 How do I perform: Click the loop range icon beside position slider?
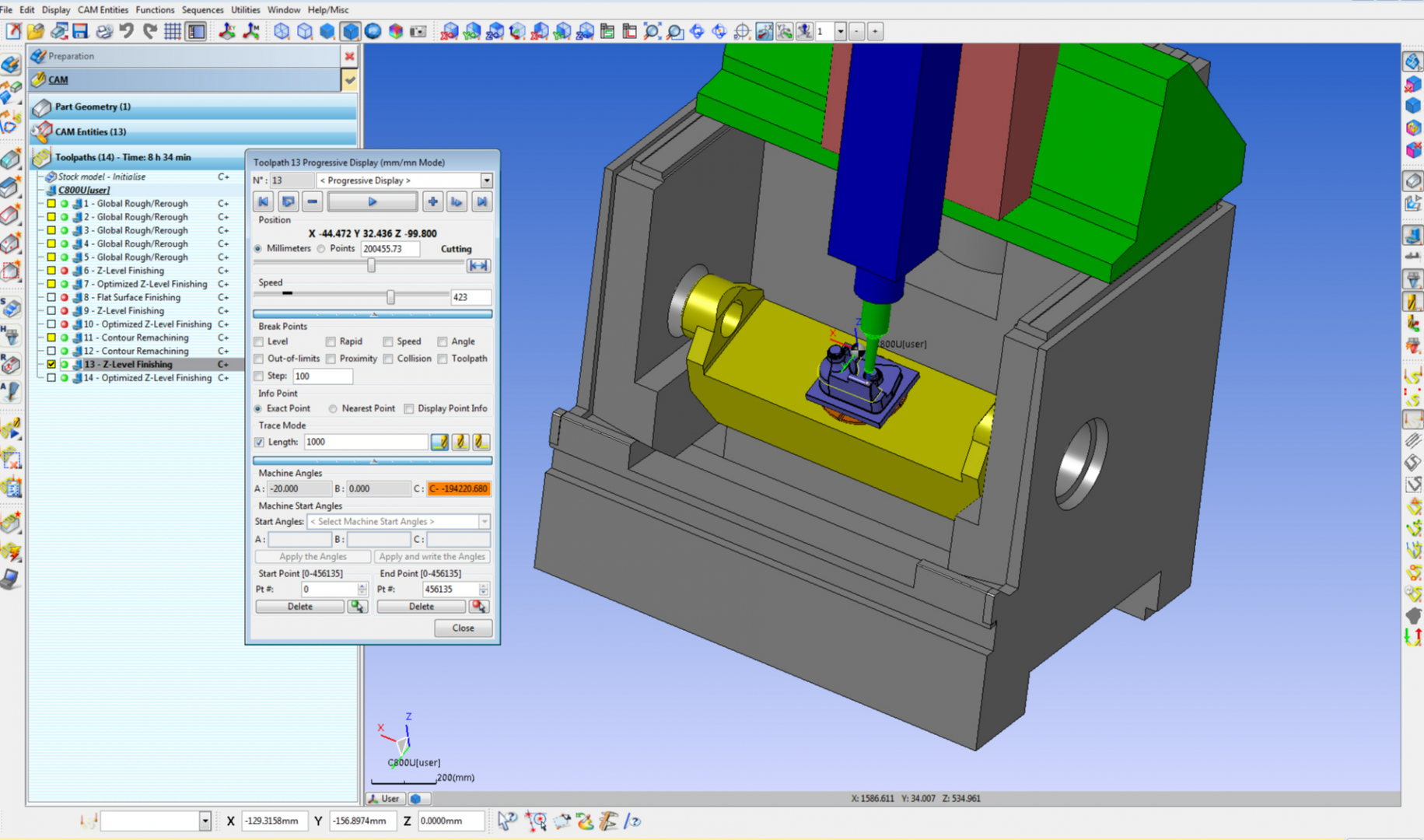click(x=478, y=265)
